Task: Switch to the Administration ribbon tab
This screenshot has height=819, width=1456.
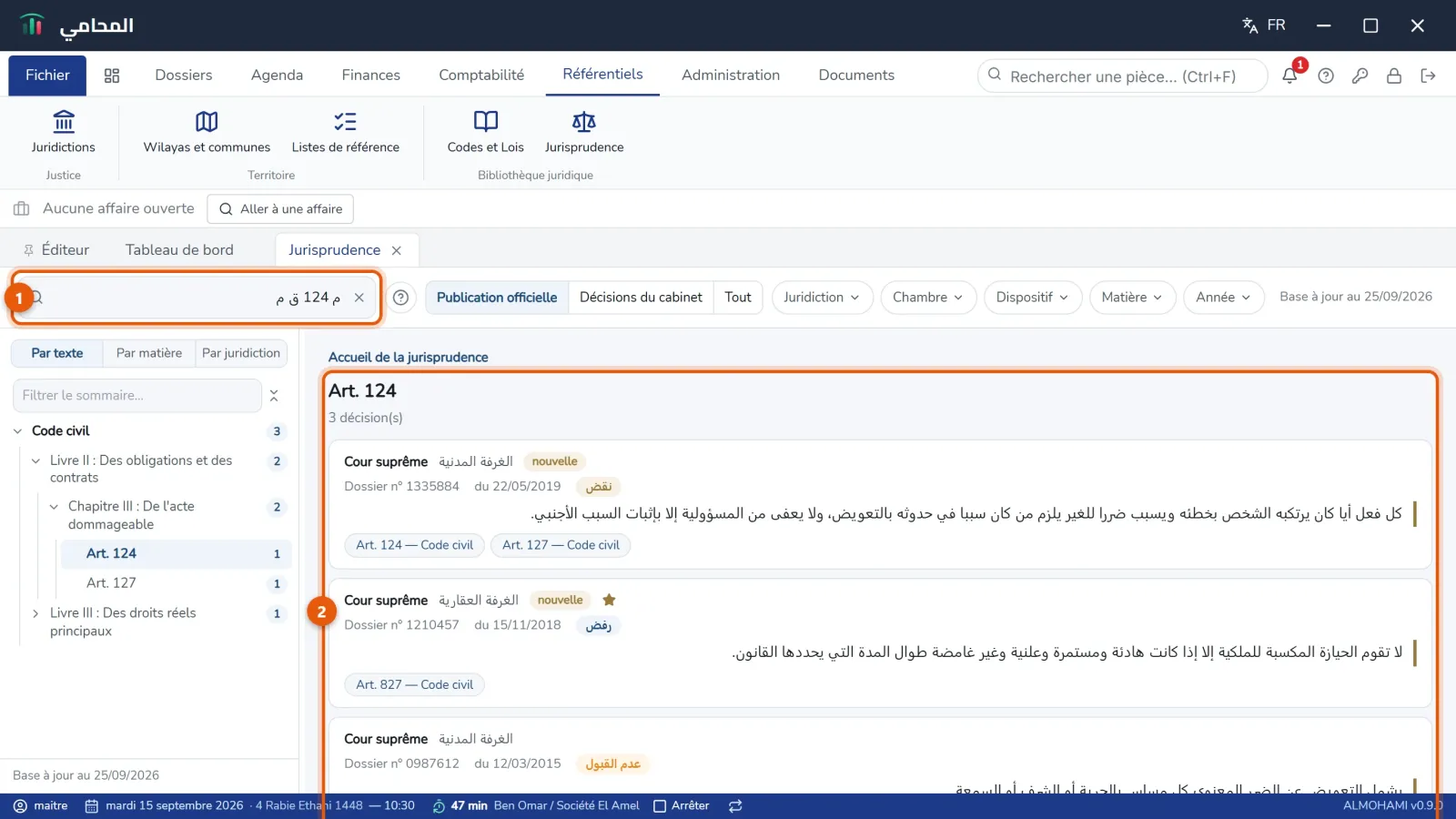Action: coord(731,76)
